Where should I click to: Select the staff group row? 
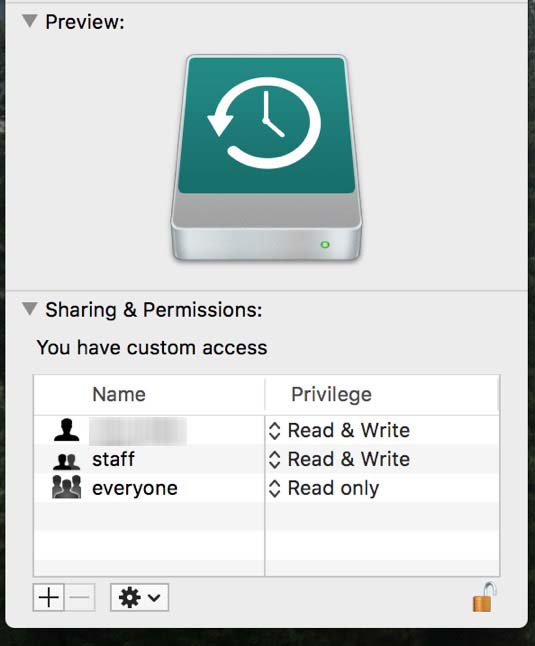[266, 459]
